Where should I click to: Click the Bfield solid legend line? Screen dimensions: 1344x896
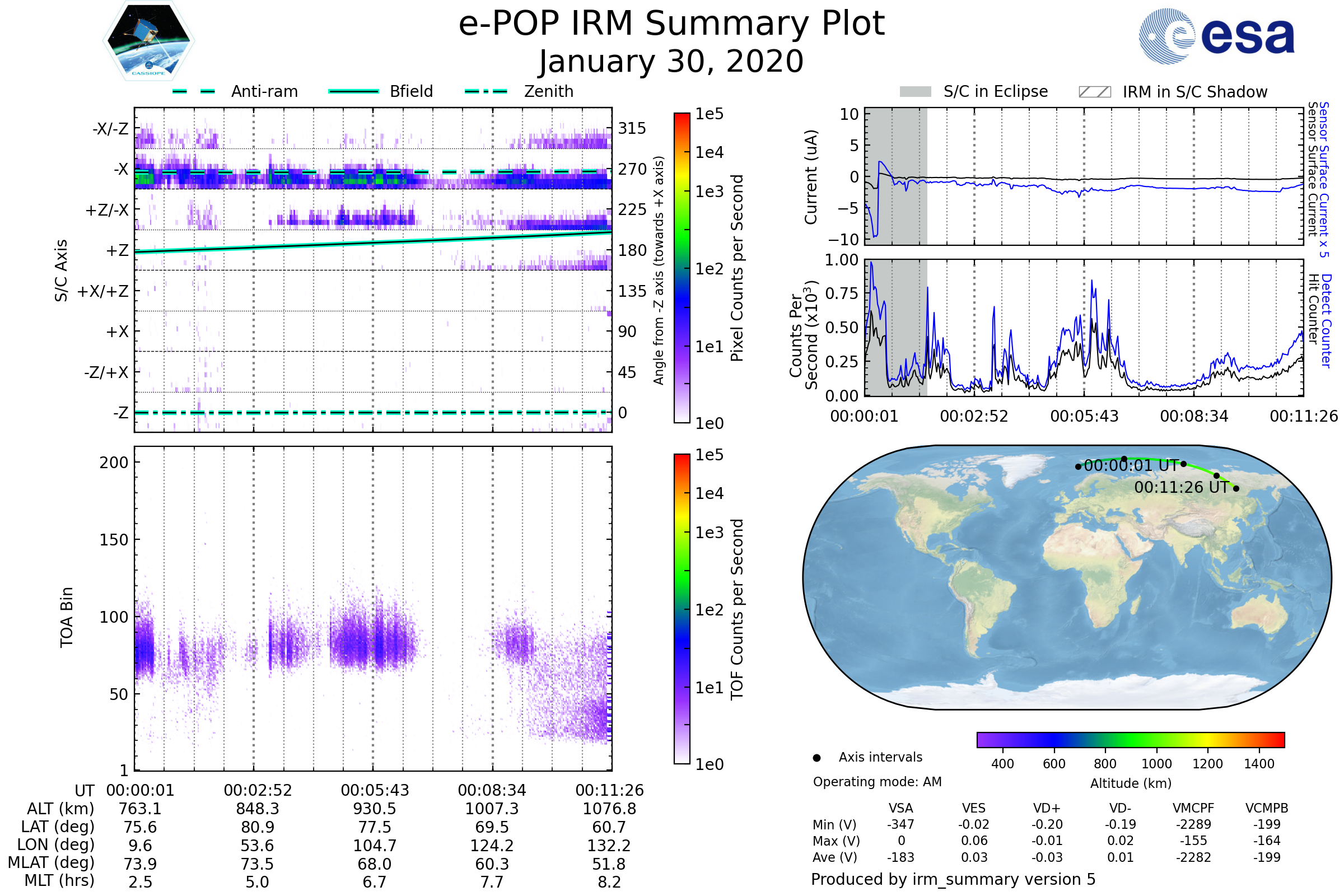point(353,91)
